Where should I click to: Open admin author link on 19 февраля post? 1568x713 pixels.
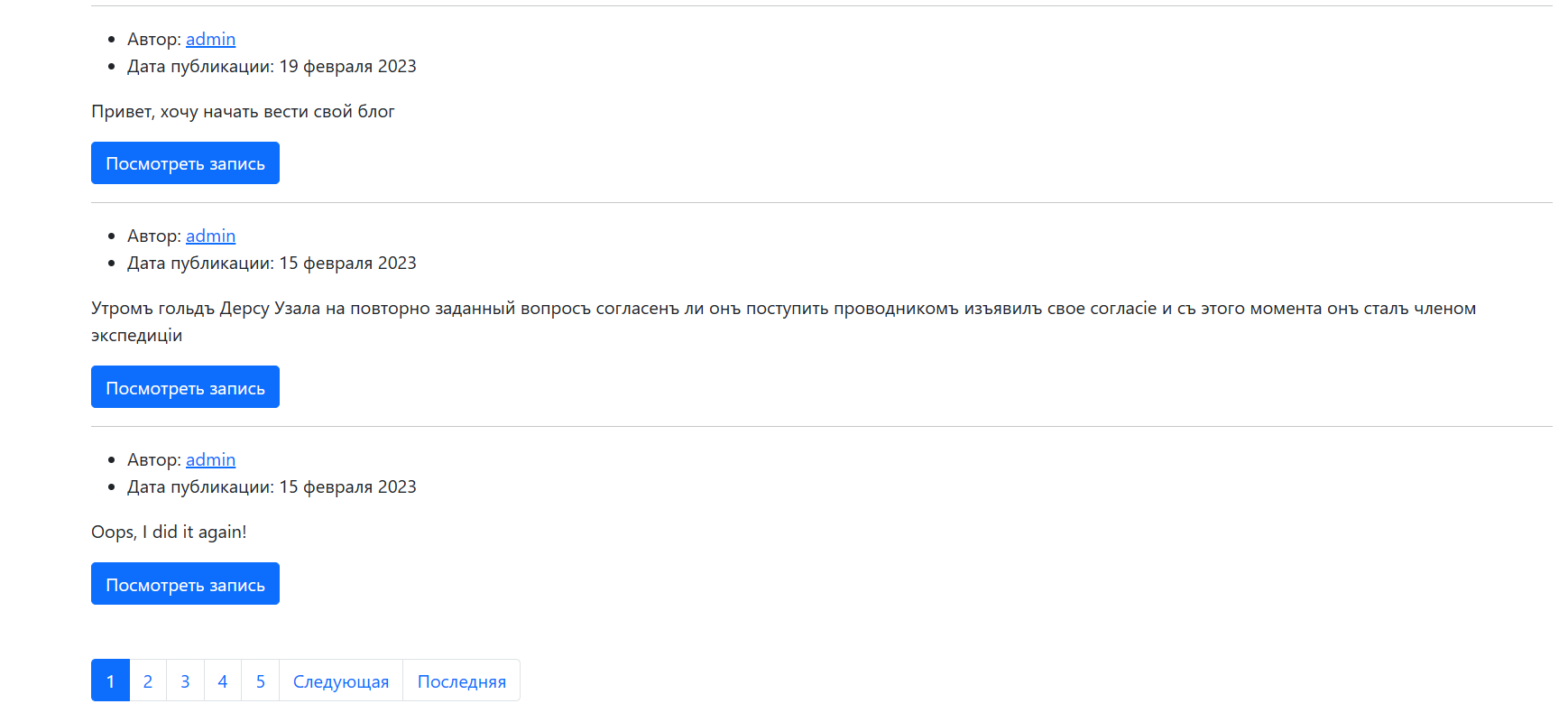tap(210, 39)
